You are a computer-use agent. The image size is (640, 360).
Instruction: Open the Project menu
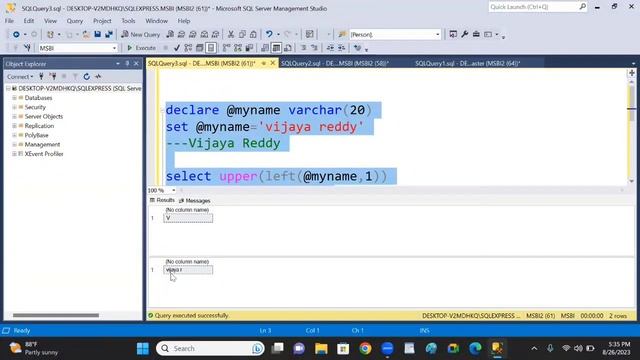[102, 21]
